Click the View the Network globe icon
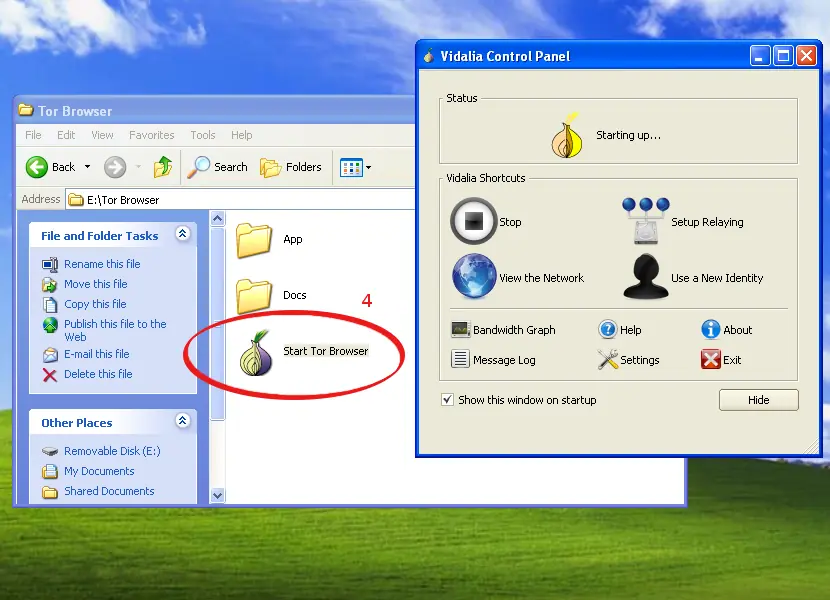Screen dimensions: 830x600 474,276
